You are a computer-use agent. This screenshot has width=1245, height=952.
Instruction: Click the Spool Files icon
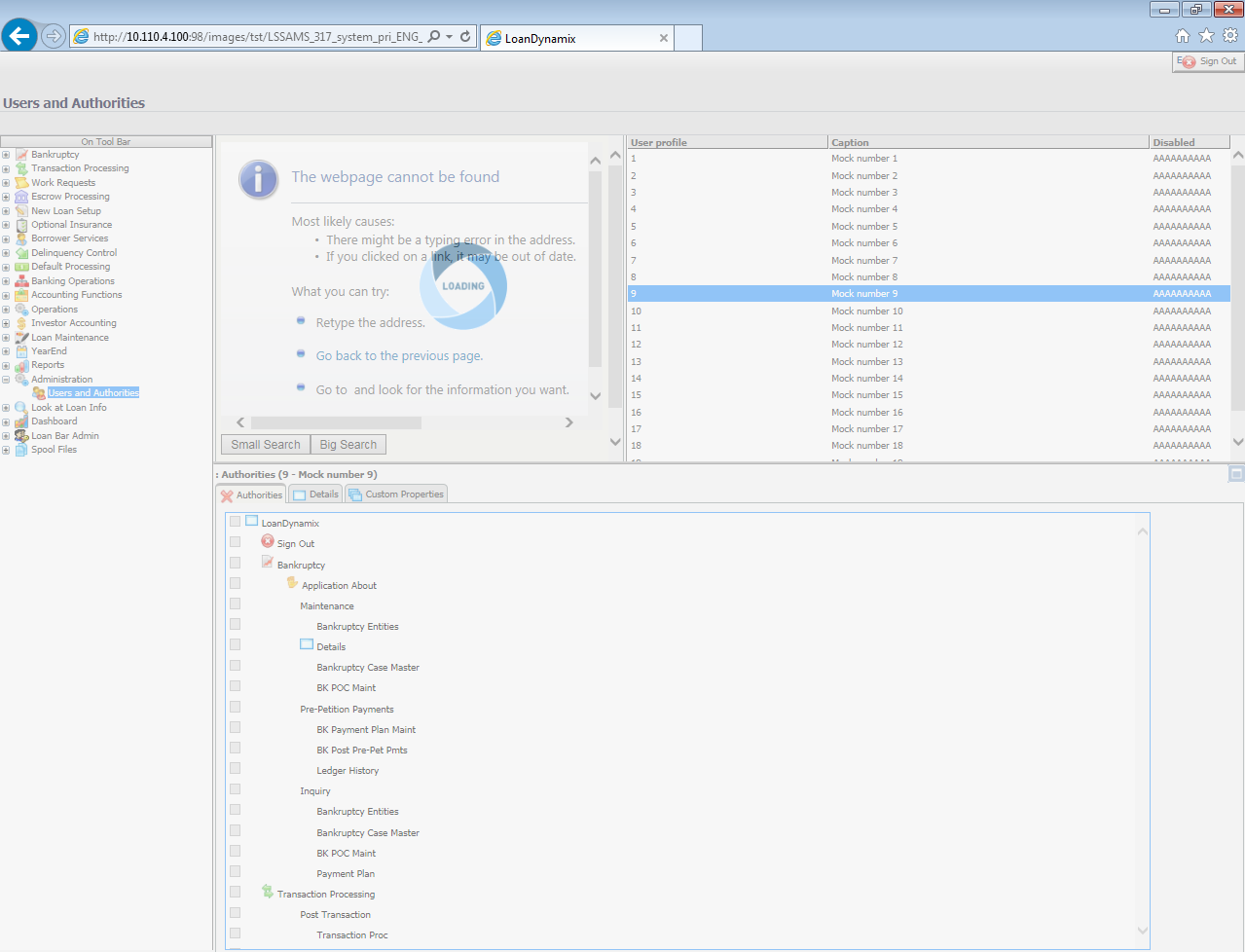21,450
